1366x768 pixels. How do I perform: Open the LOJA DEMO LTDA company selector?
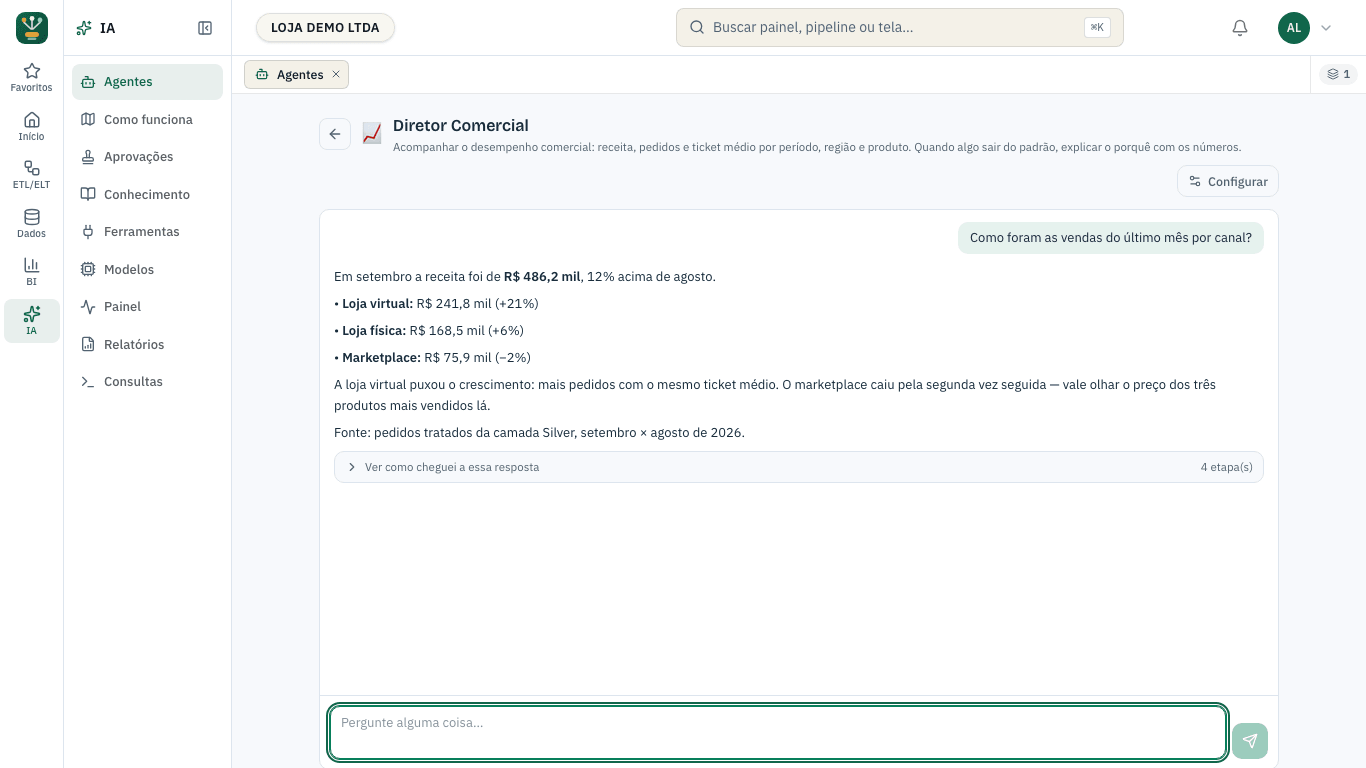(x=325, y=28)
